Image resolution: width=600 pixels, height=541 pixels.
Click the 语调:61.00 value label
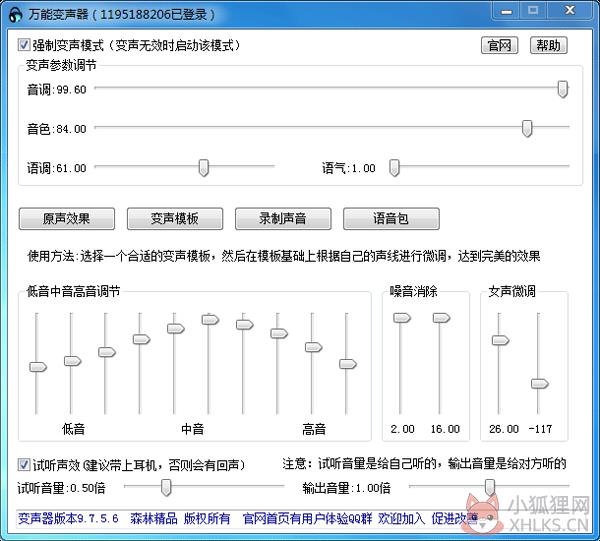(x=57, y=168)
